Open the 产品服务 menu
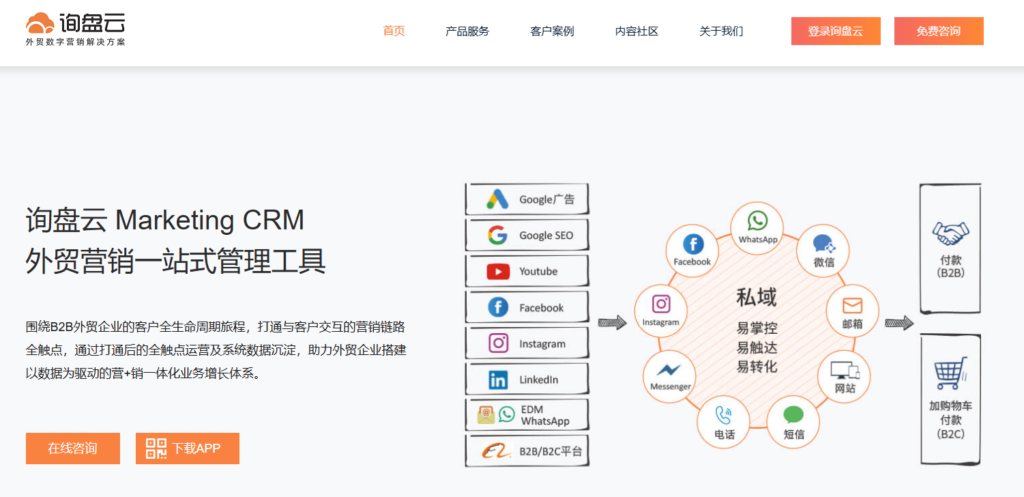 pyautogui.click(x=467, y=31)
